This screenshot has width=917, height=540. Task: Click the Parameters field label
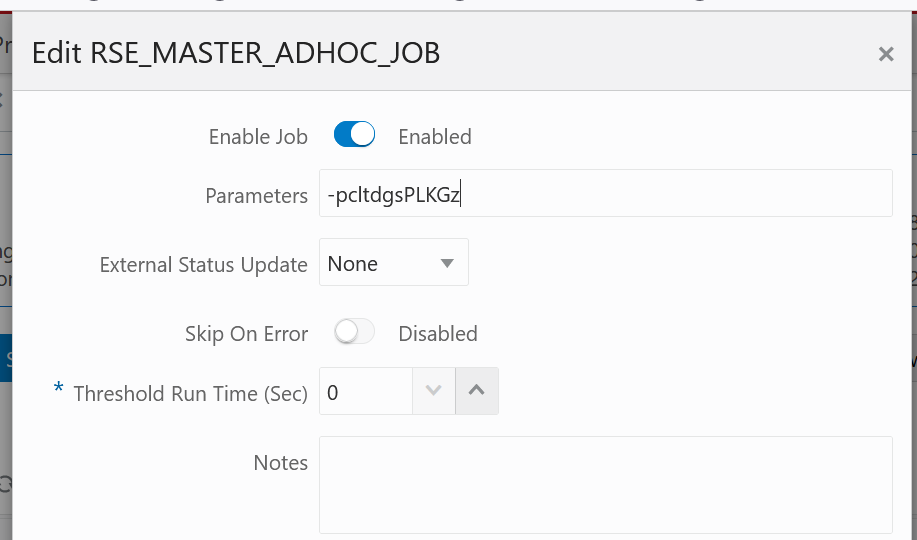pos(256,196)
